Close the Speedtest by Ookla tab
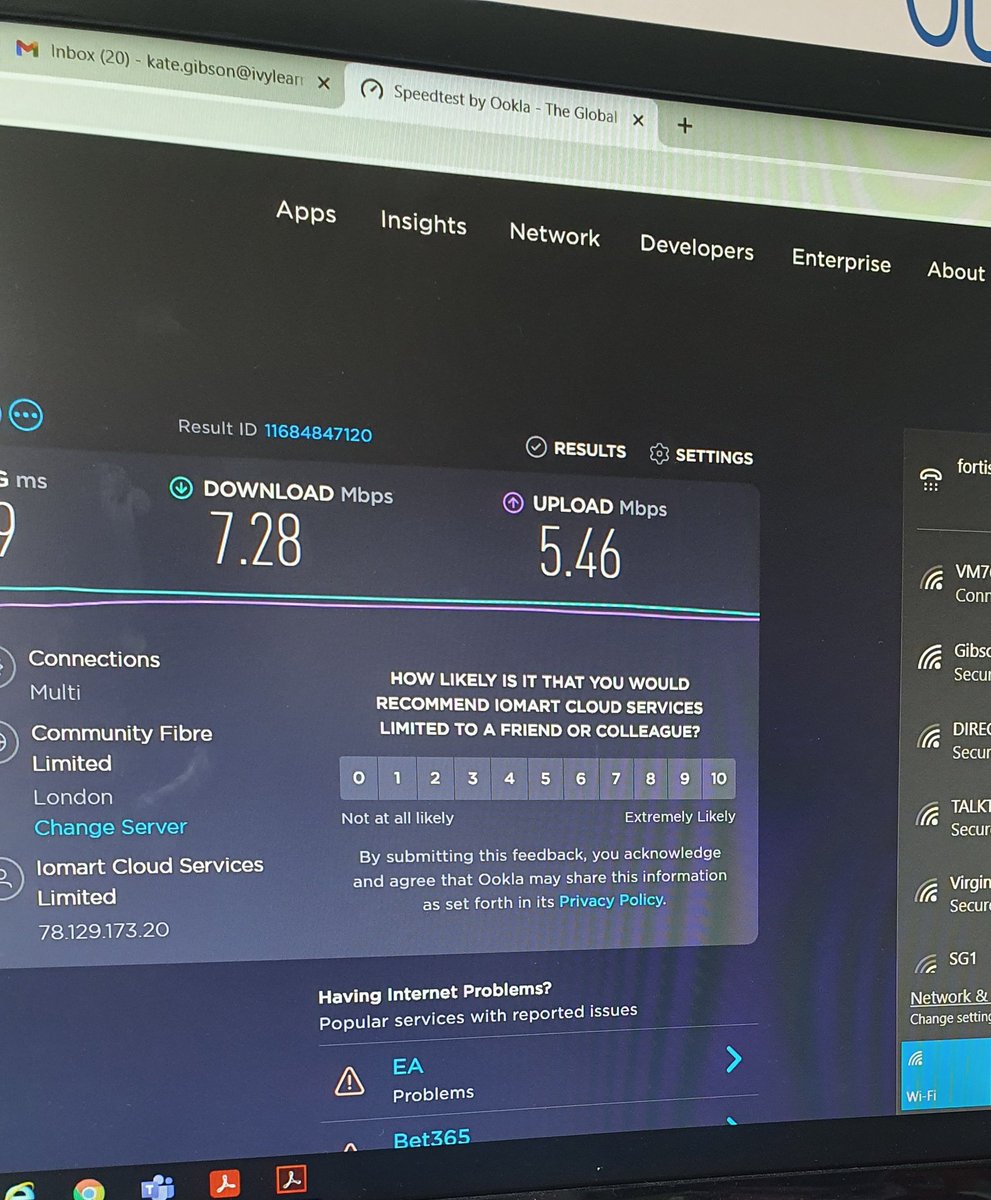This screenshot has width=991, height=1200. [x=638, y=120]
